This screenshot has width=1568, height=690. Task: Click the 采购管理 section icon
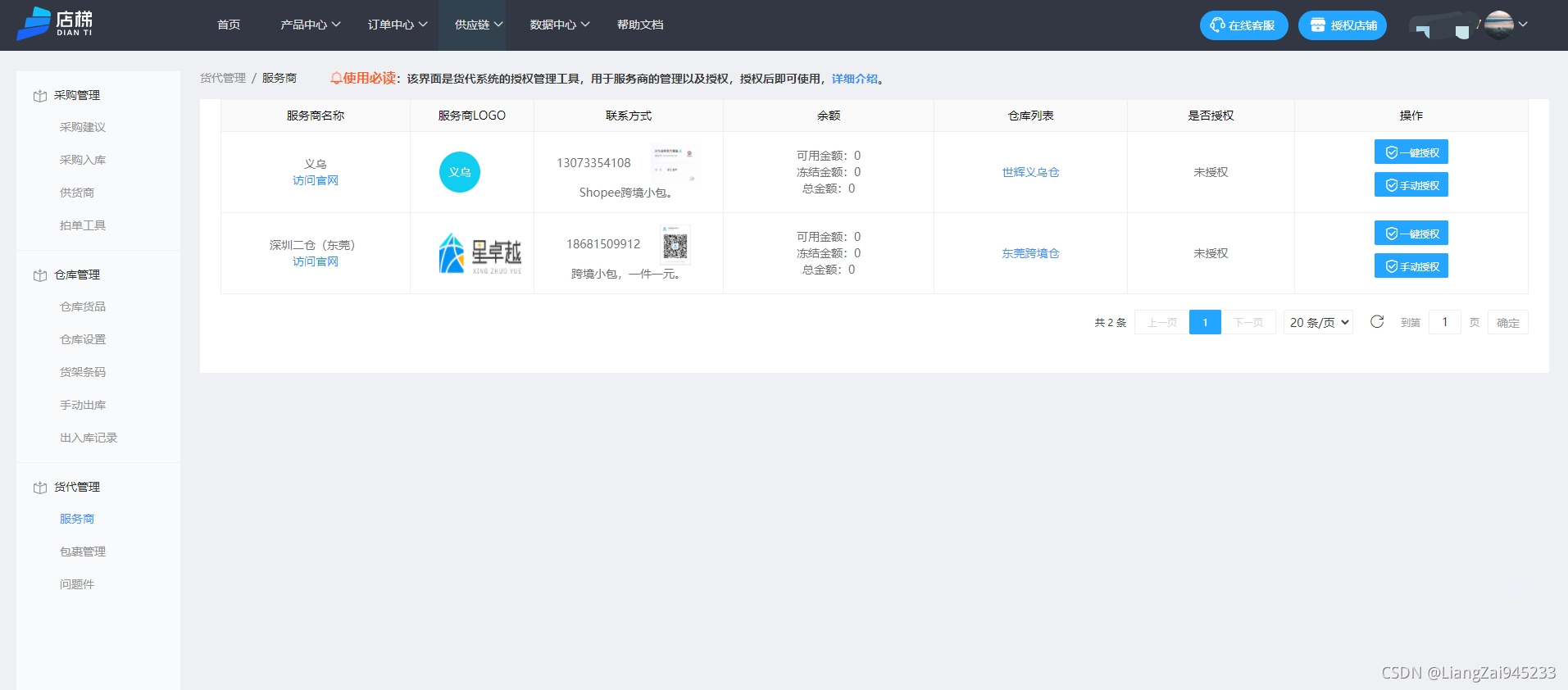[x=40, y=96]
